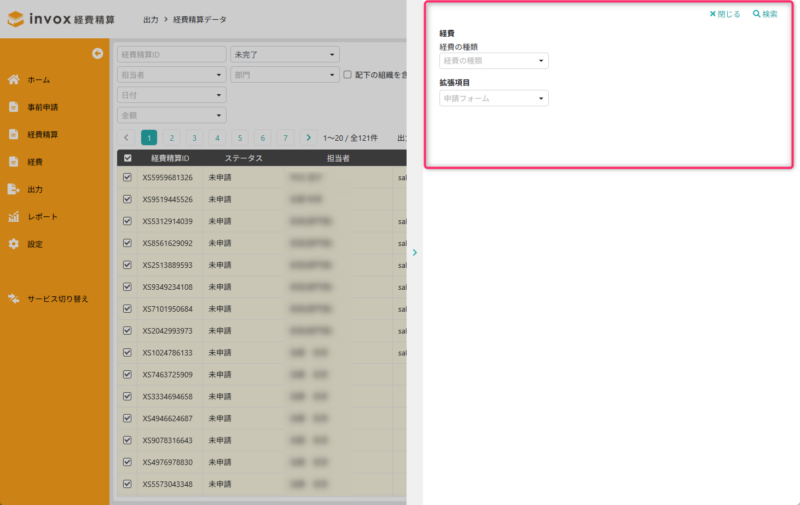Screen dimensions: 800x505
Task: Click the panel collapse chevron divider
Action: [415, 252]
